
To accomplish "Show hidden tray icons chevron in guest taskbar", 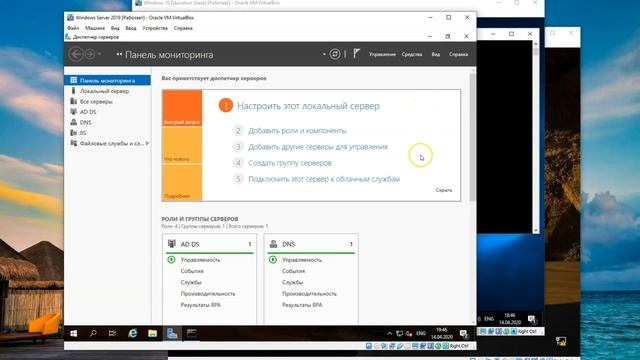I will pyautogui.click(x=389, y=334).
